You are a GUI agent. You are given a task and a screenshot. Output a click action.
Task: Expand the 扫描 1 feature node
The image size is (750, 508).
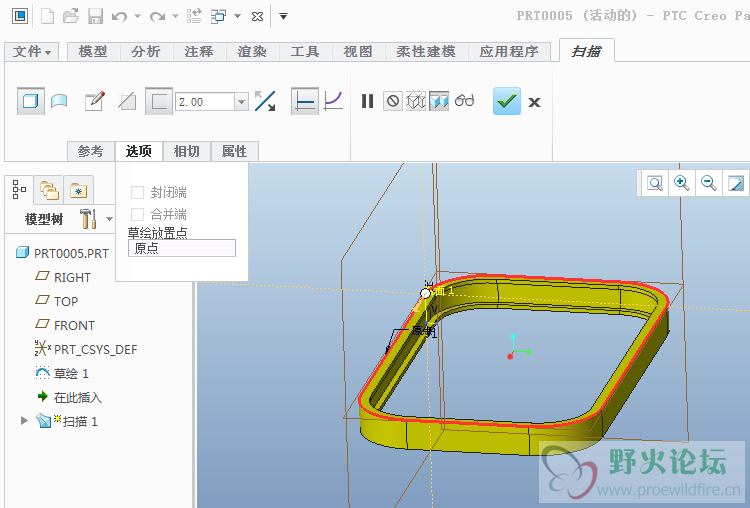pos(24,421)
